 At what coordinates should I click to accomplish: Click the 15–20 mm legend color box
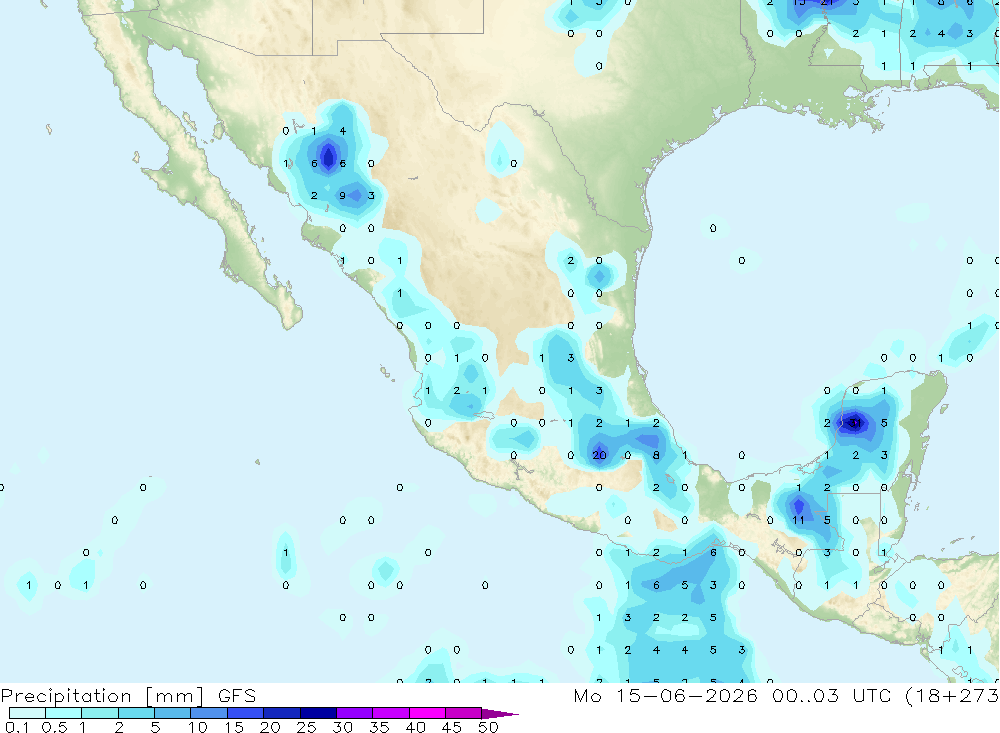pyautogui.click(x=246, y=713)
